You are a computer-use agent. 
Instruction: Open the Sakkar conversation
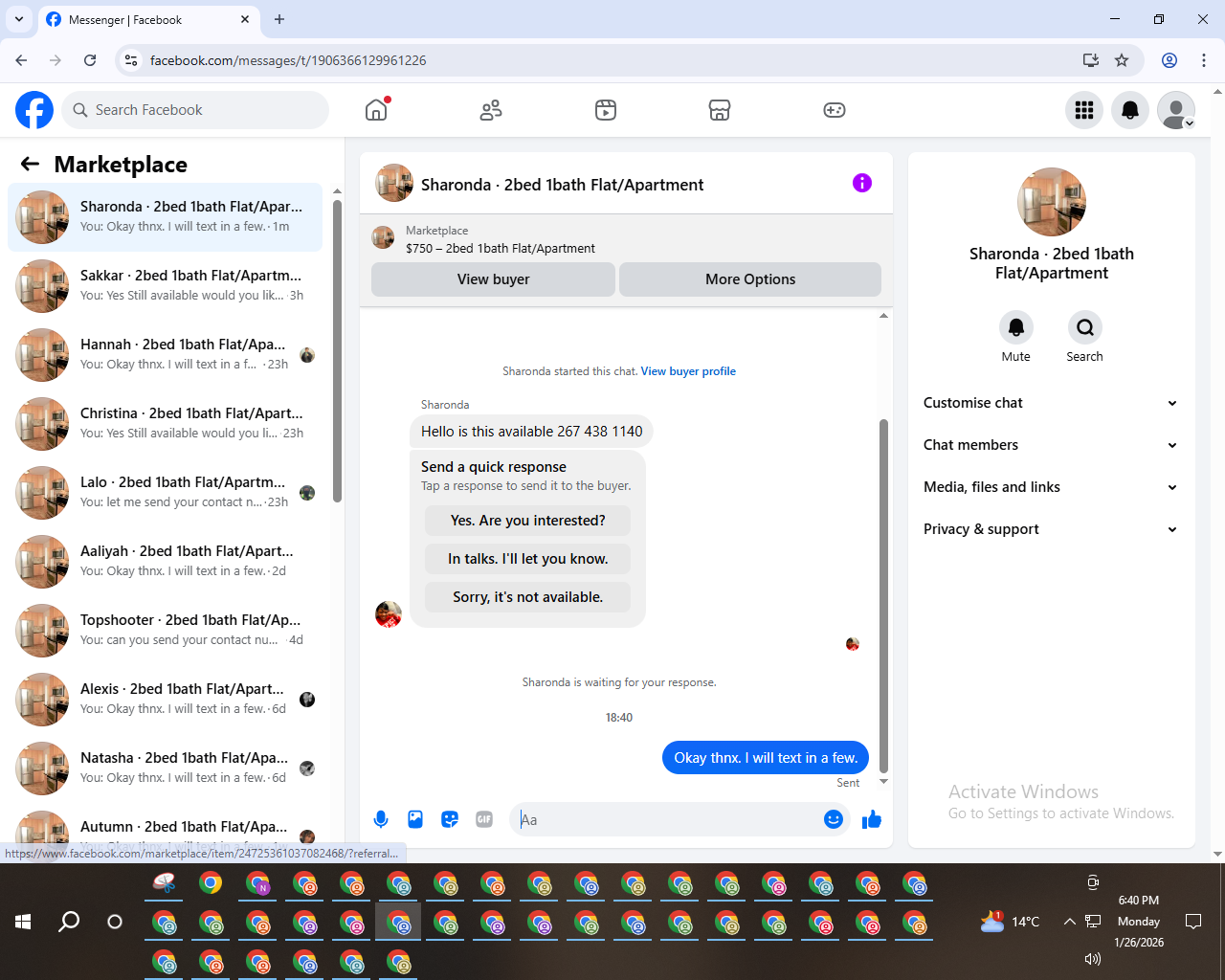click(x=165, y=286)
